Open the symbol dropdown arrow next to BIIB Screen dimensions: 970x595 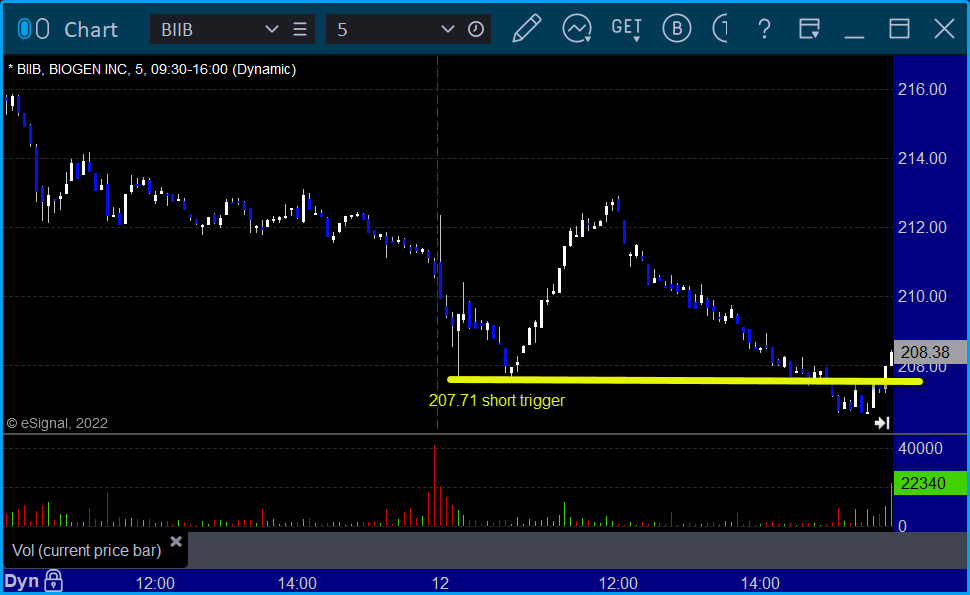click(x=271, y=29)
